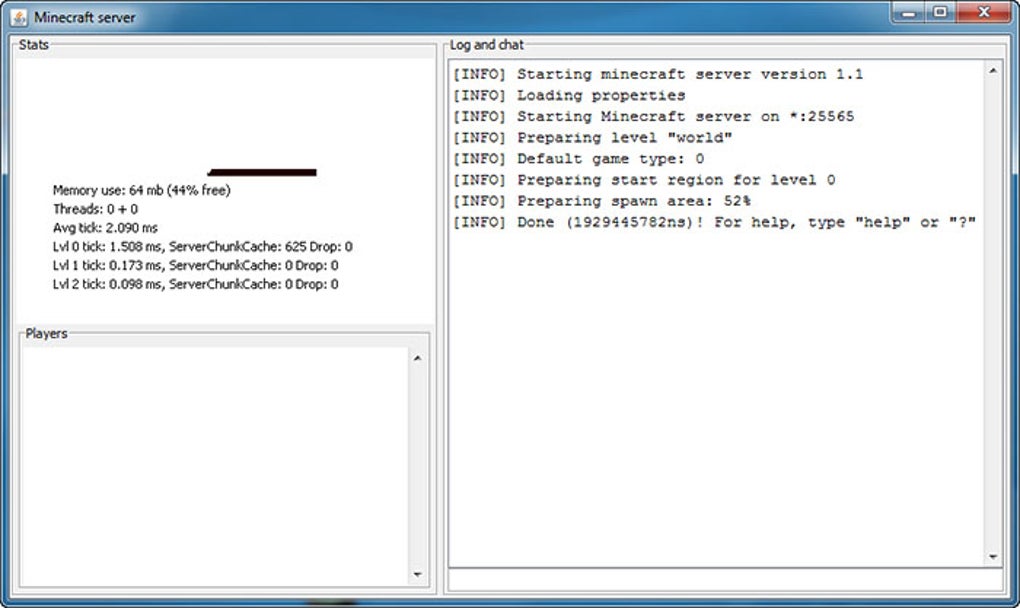The width and height of the screenshot is (1020, 608).
Task: Click the 'Preparing spawn area: 52%' log line
Action: pyautogui.click(x=602, y=201)
